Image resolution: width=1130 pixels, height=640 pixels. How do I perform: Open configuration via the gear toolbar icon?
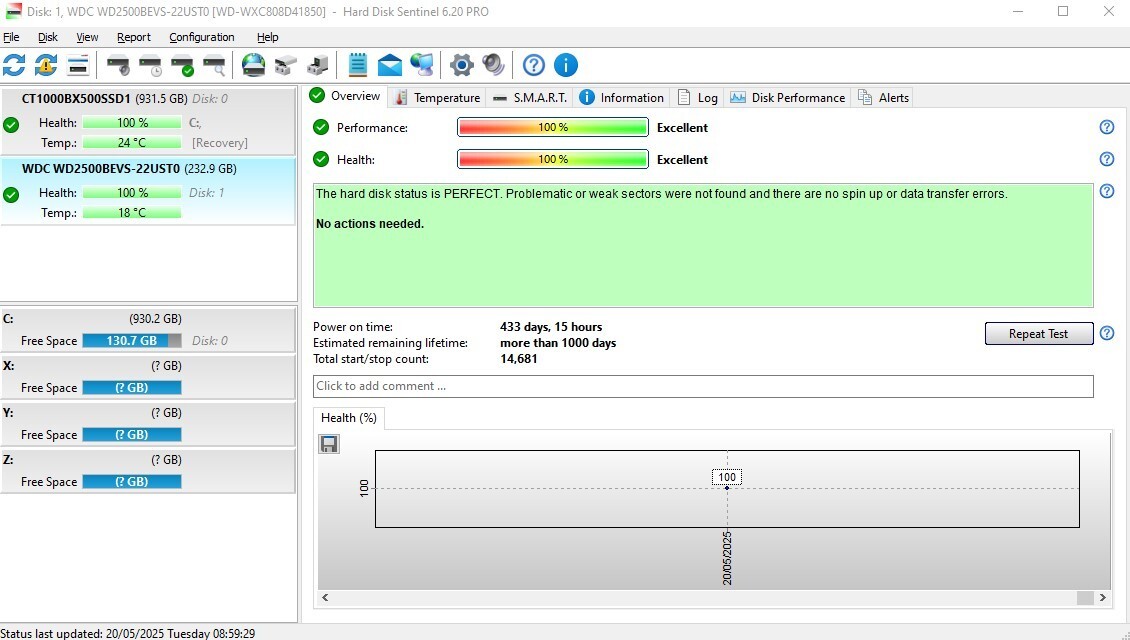[x=461, y=66]
